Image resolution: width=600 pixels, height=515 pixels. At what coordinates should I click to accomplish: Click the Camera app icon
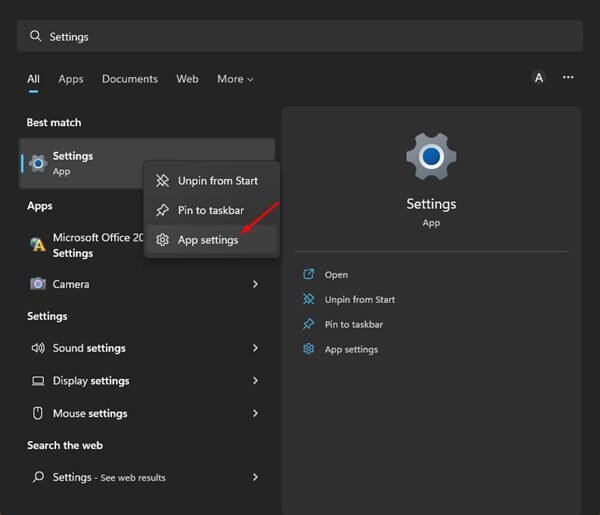coord(38,284)
